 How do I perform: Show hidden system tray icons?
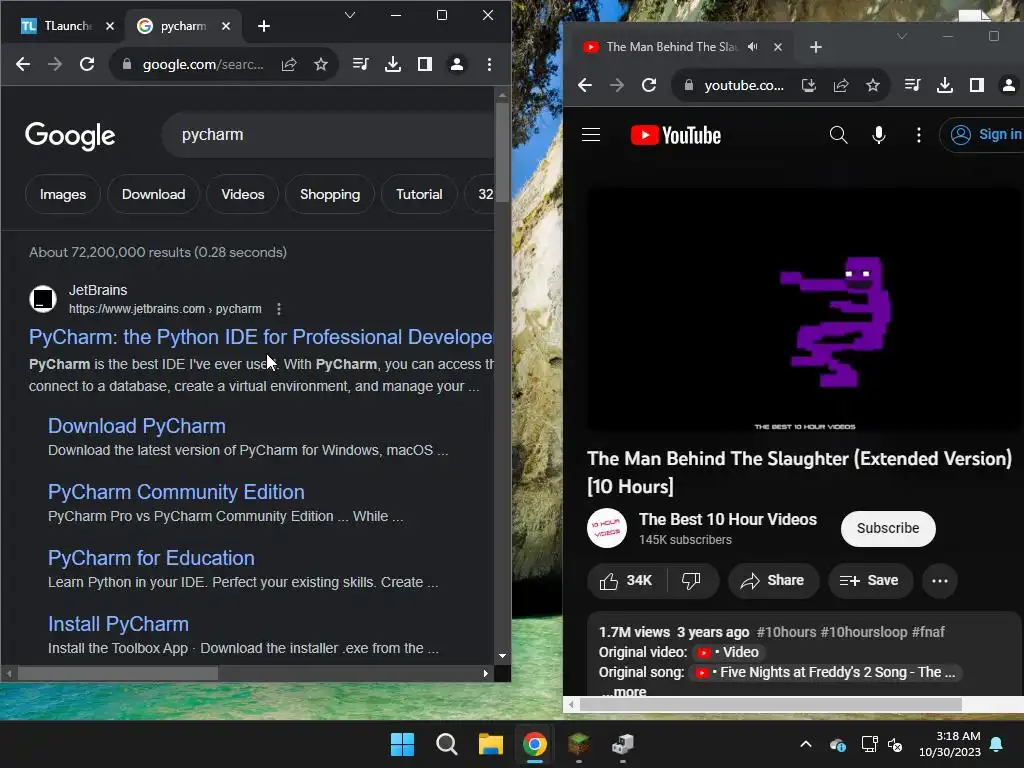tap(806, 744)
